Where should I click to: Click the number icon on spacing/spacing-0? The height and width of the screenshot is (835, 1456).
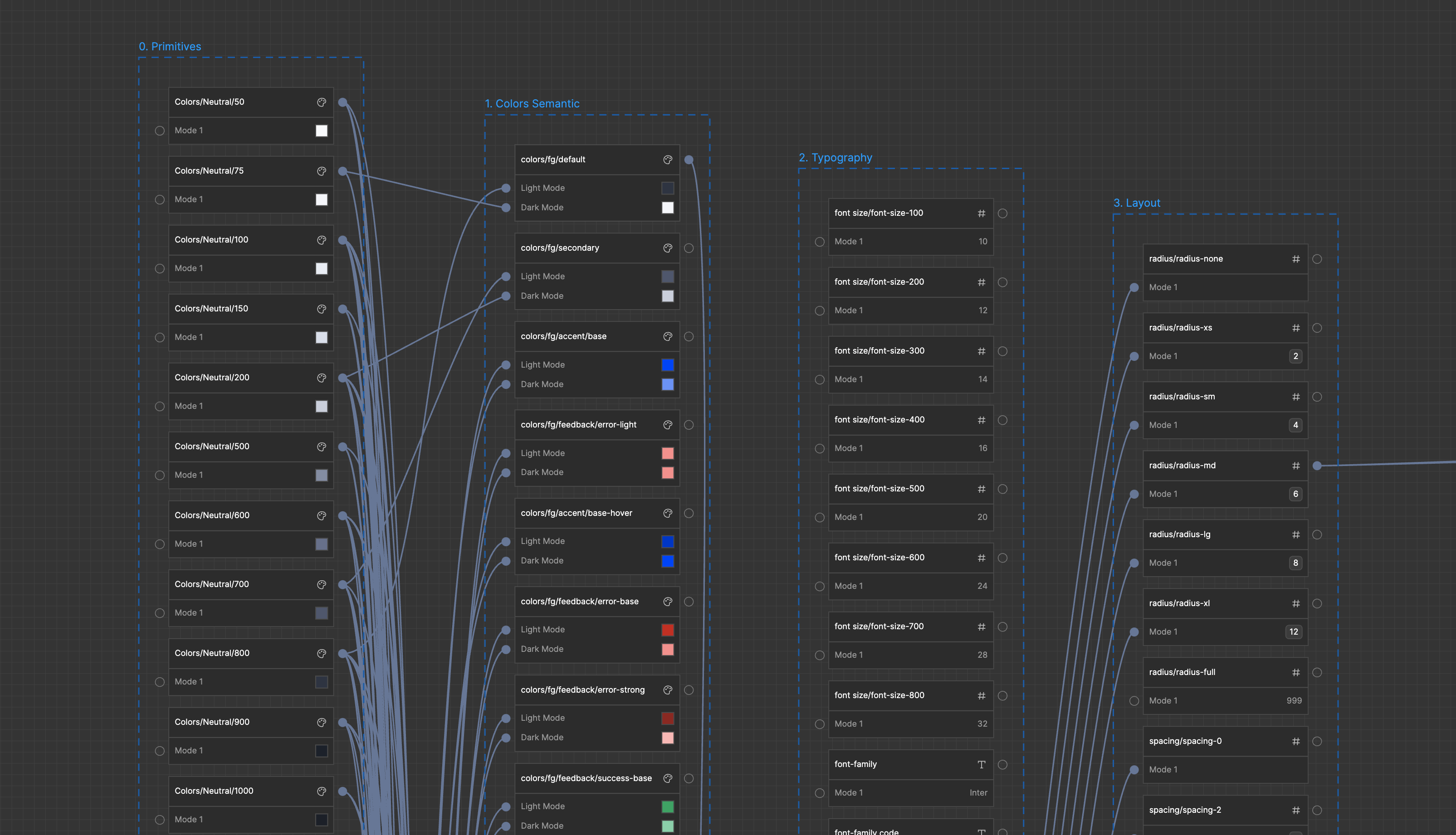[x=1296, y=742]
